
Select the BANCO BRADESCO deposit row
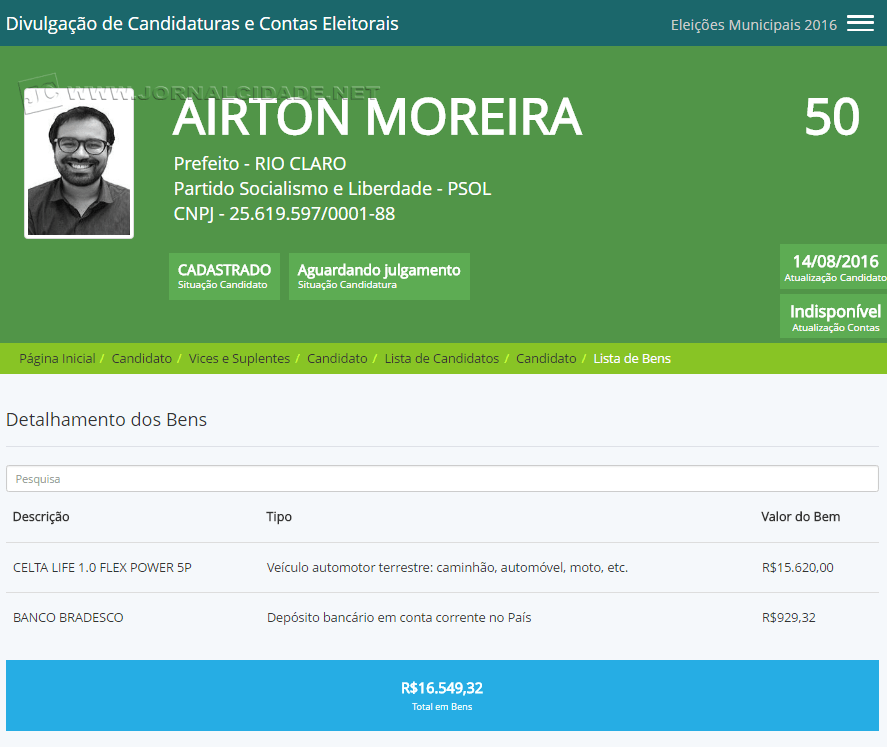click(x=443, y=617)
